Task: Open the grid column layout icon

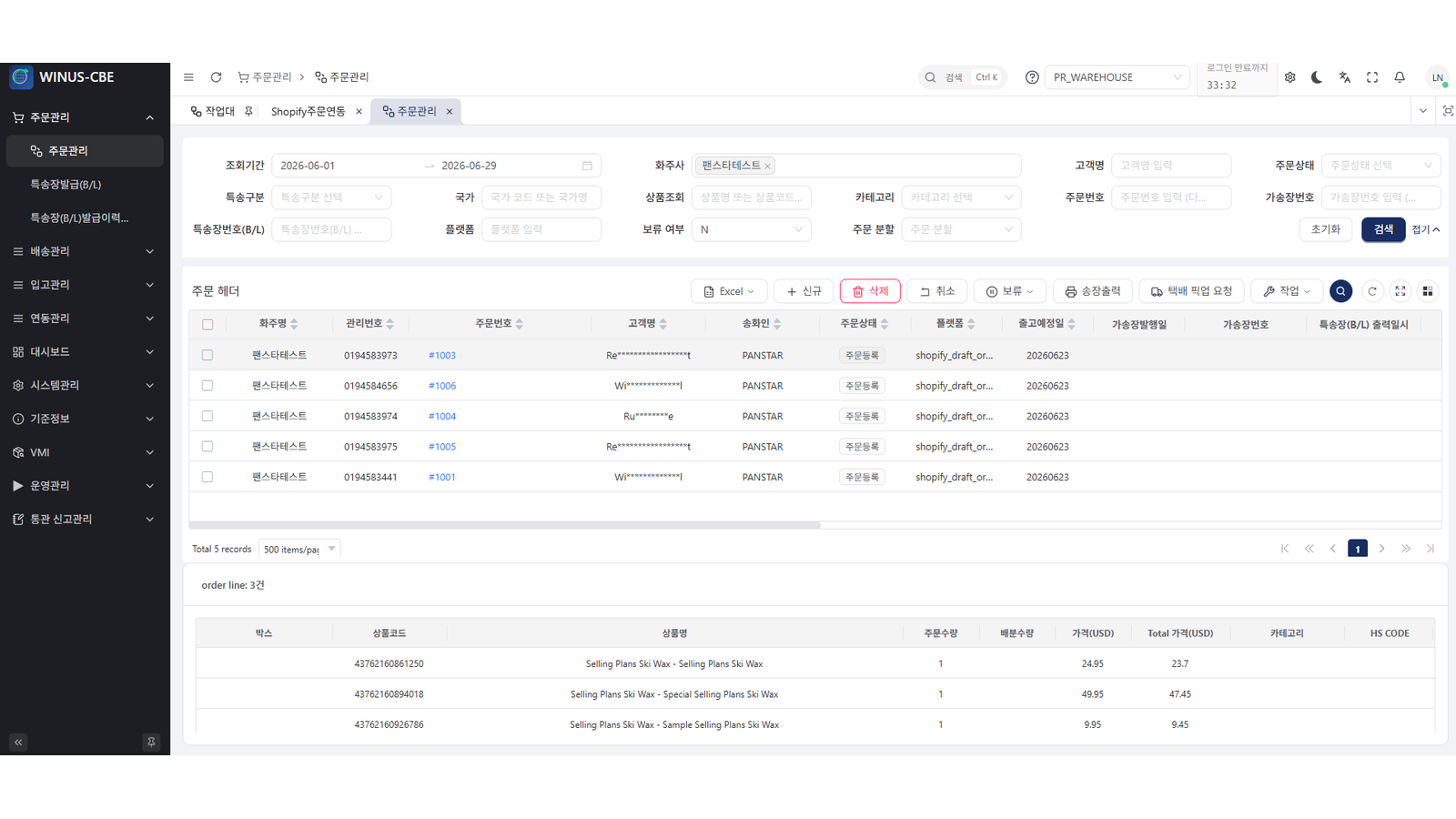Action: 1428,291
